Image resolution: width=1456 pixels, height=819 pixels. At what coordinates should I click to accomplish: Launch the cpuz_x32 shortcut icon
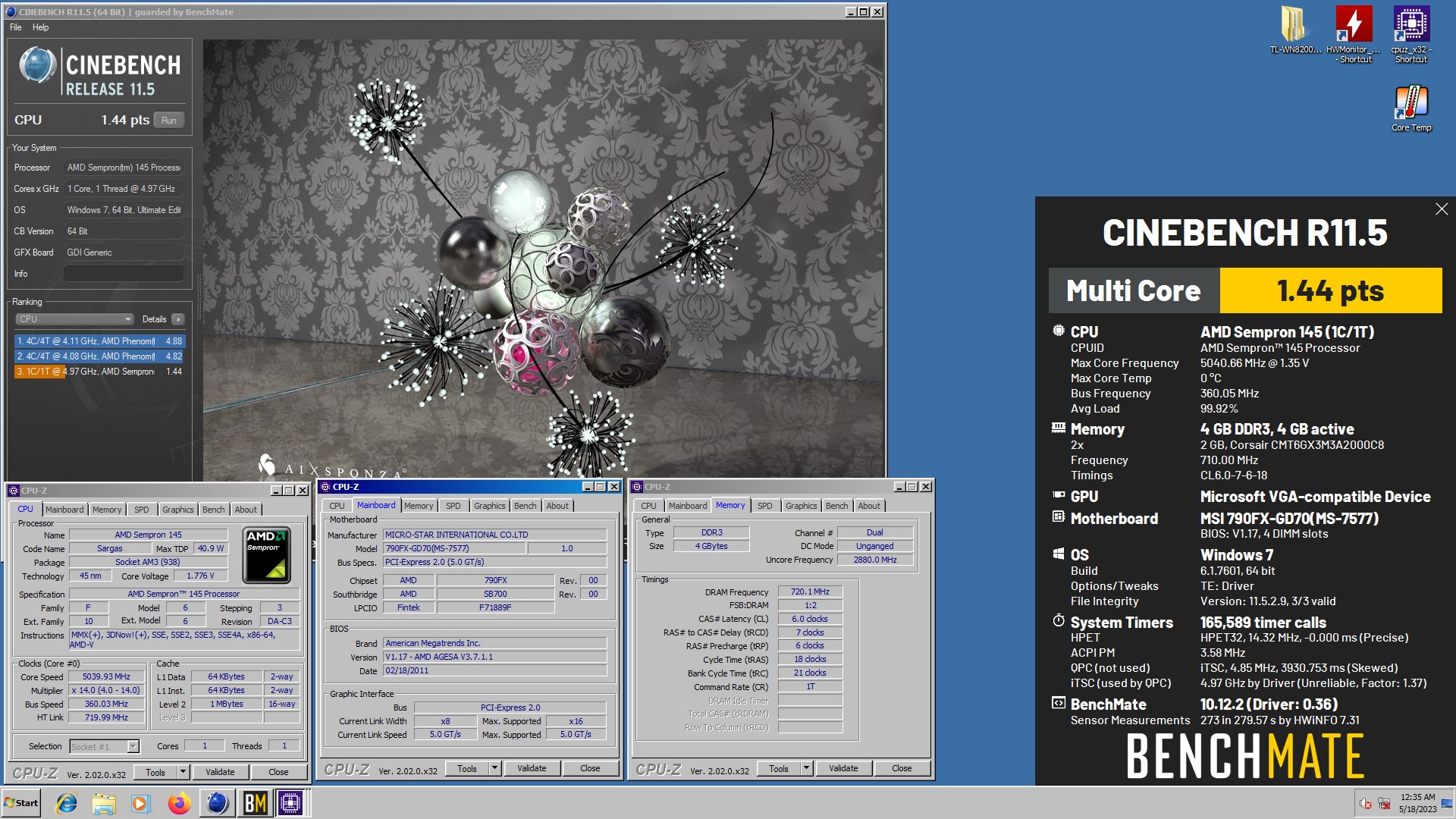point(1410,34)
